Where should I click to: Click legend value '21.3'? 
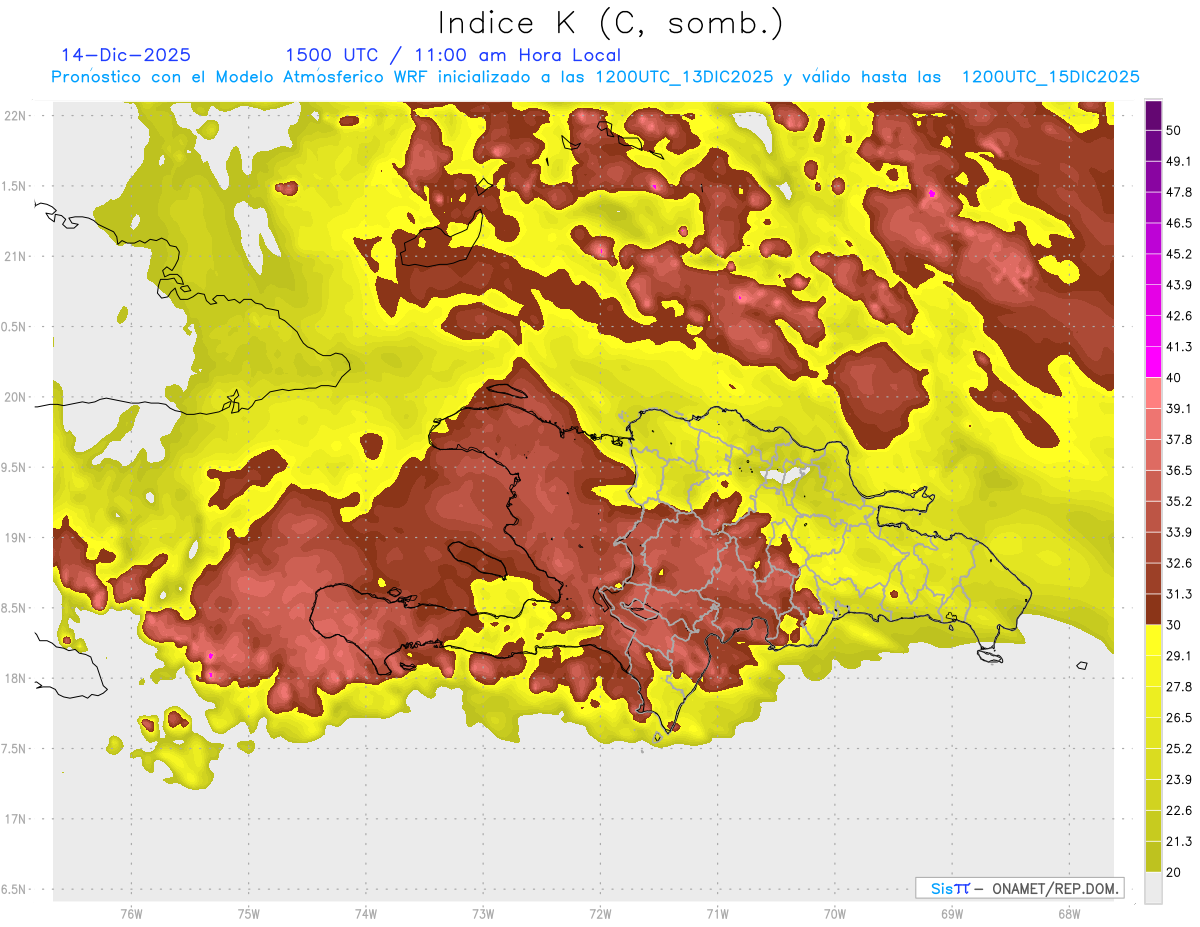[x=1178, y=842]
